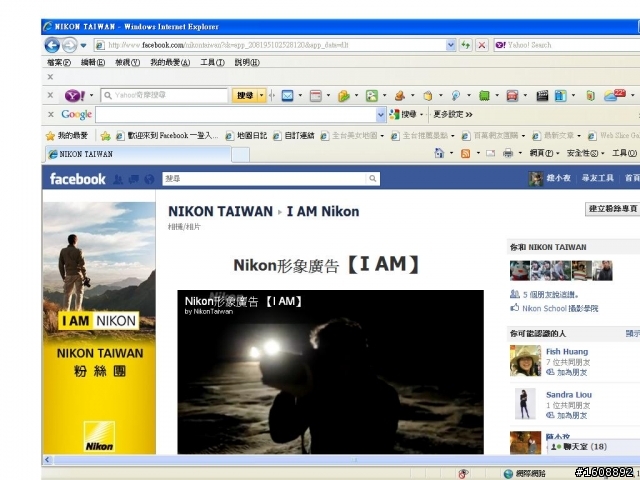Click the Print icon in command bar
The height and width of the screenshot is (480, 640).
(508, 153)
